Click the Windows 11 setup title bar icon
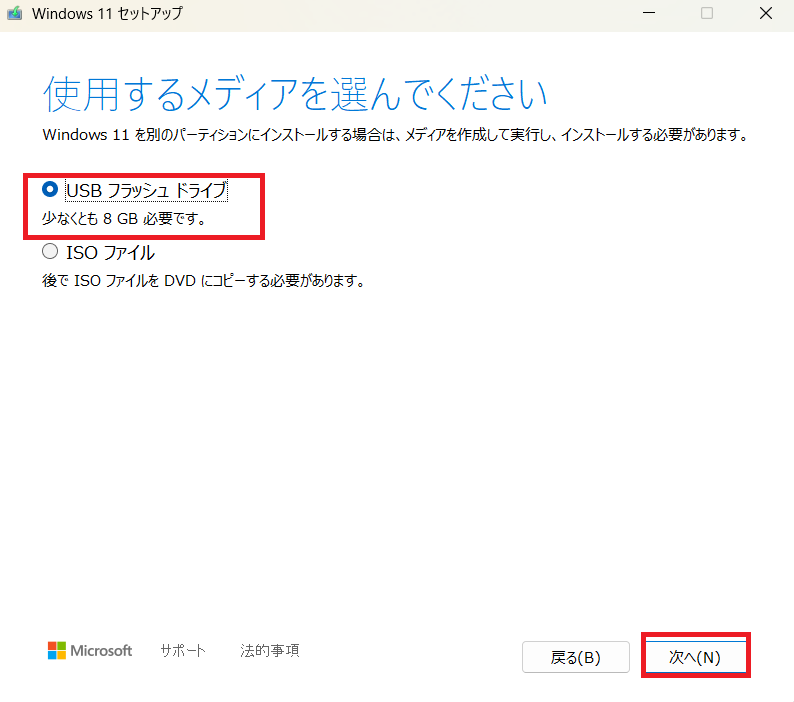This screenshot has width=794, height=702. (x=15, y=13)
